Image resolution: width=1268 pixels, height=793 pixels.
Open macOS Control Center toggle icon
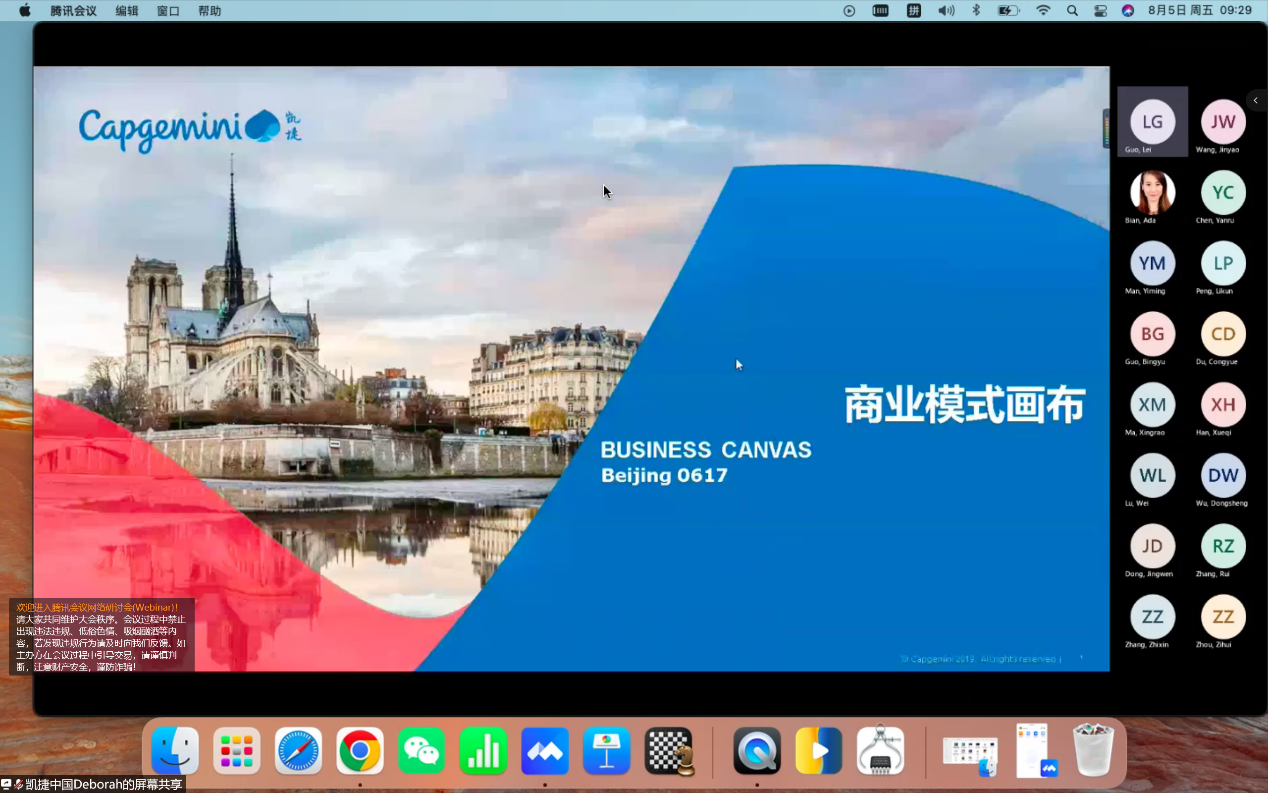click(1100, 11)
